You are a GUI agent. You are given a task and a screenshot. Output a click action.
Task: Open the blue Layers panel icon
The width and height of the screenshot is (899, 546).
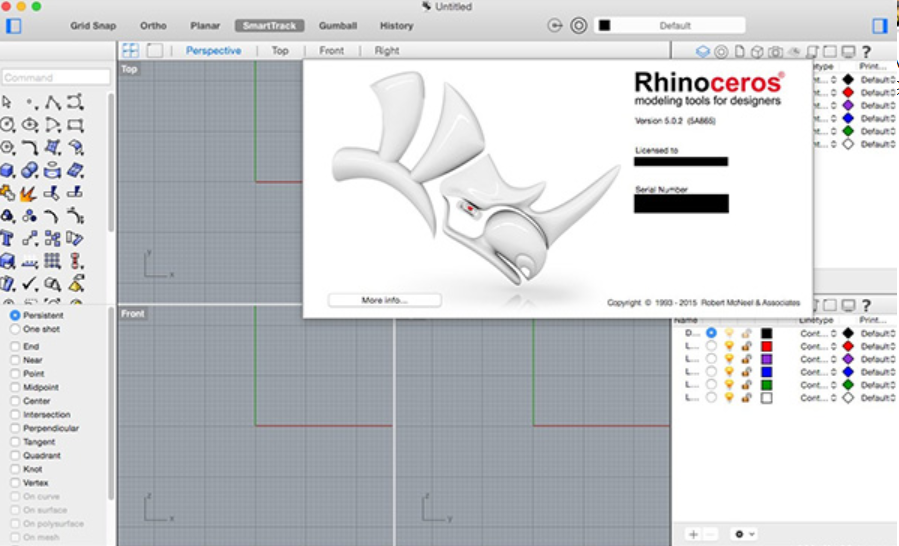703,52
